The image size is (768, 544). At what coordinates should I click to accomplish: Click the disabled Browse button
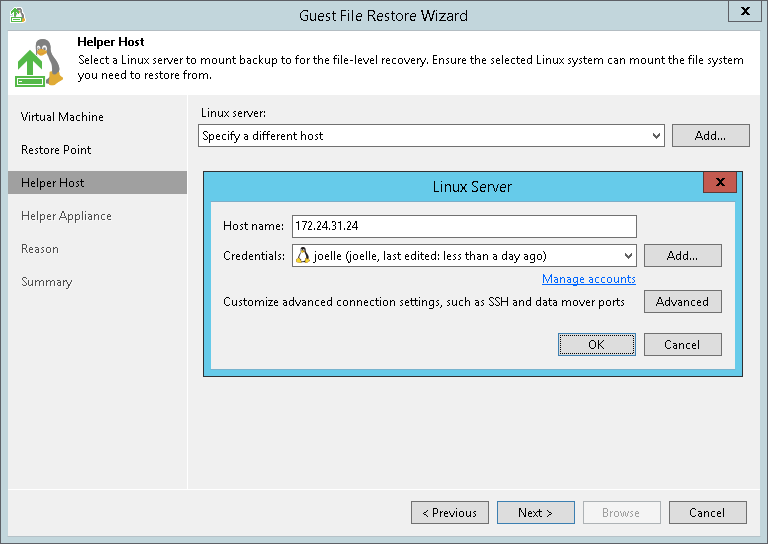[621, 512]
